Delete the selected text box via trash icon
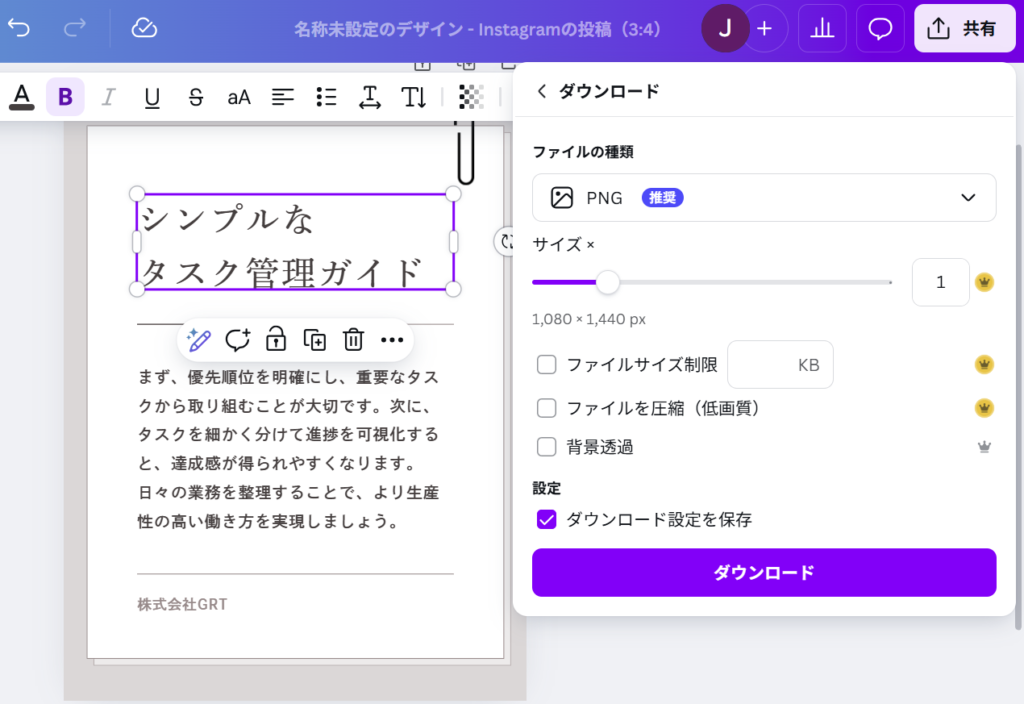Viewport: 1024px width, 704px height. (x=353, y=340)
